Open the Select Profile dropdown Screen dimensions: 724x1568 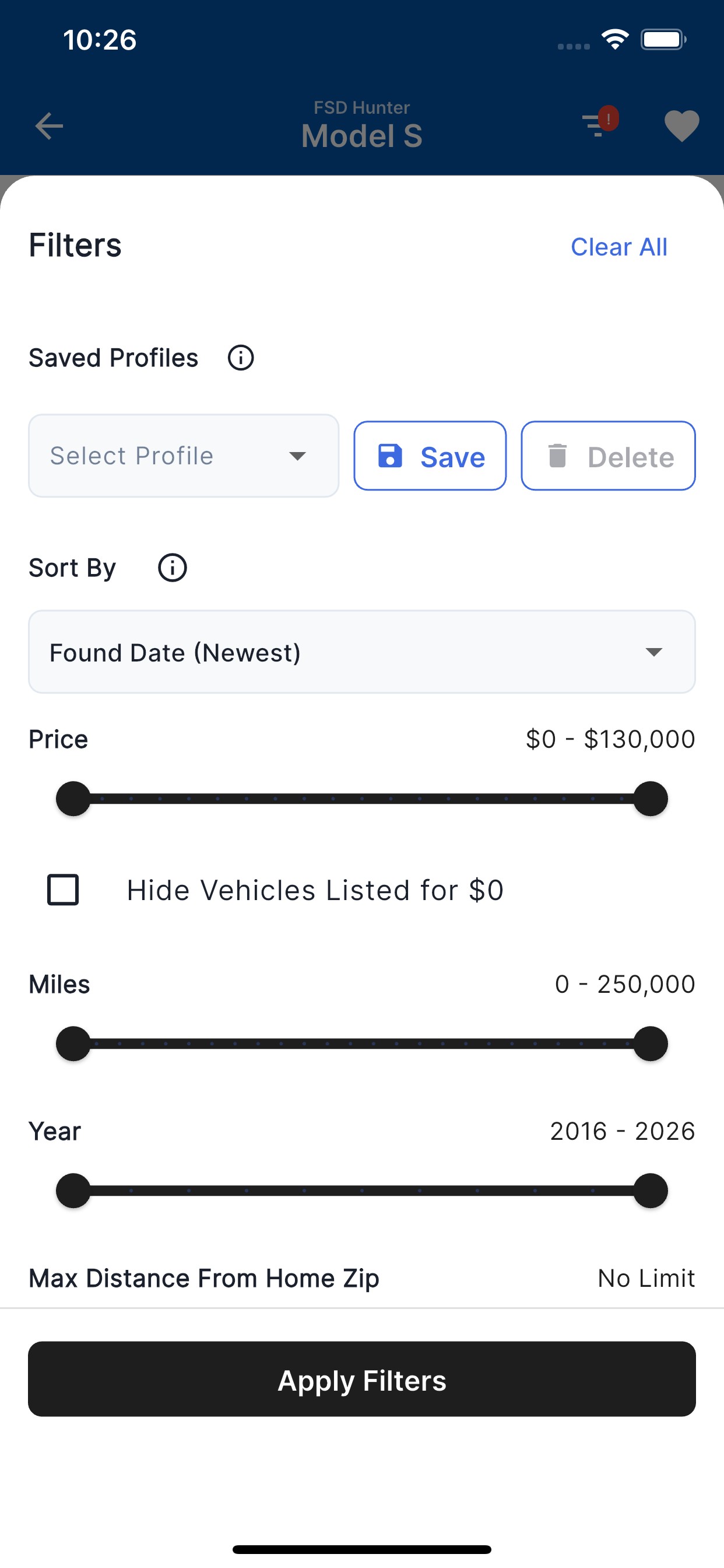click(183, 456)
